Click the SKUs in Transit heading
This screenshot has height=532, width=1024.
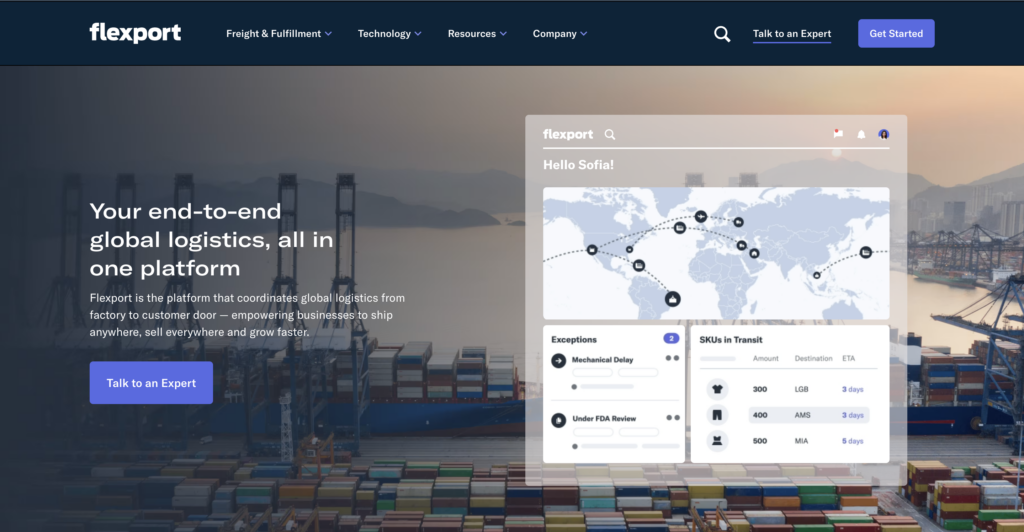[x=731, y=339]
